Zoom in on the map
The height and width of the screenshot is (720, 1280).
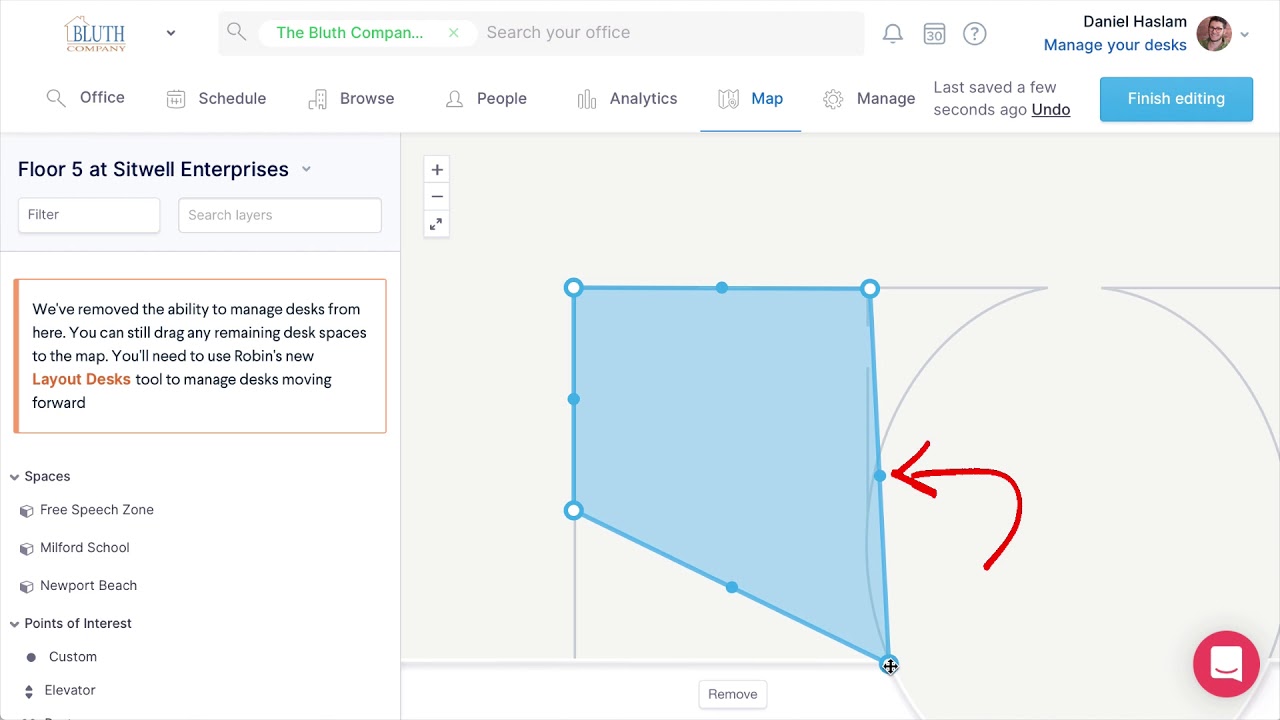[437, 170]
